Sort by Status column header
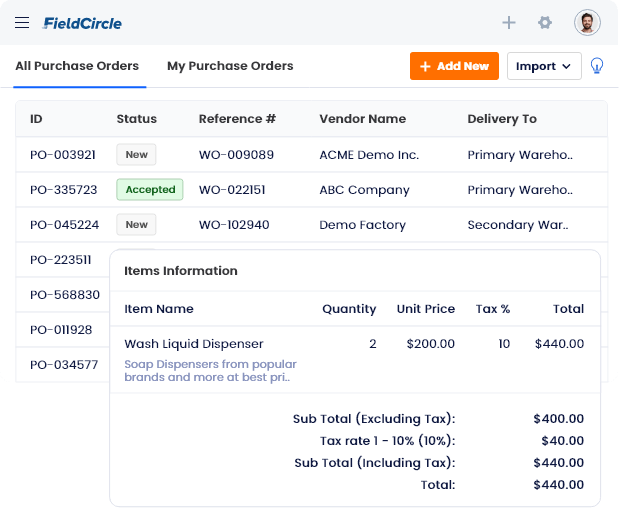 pos(137,119)
